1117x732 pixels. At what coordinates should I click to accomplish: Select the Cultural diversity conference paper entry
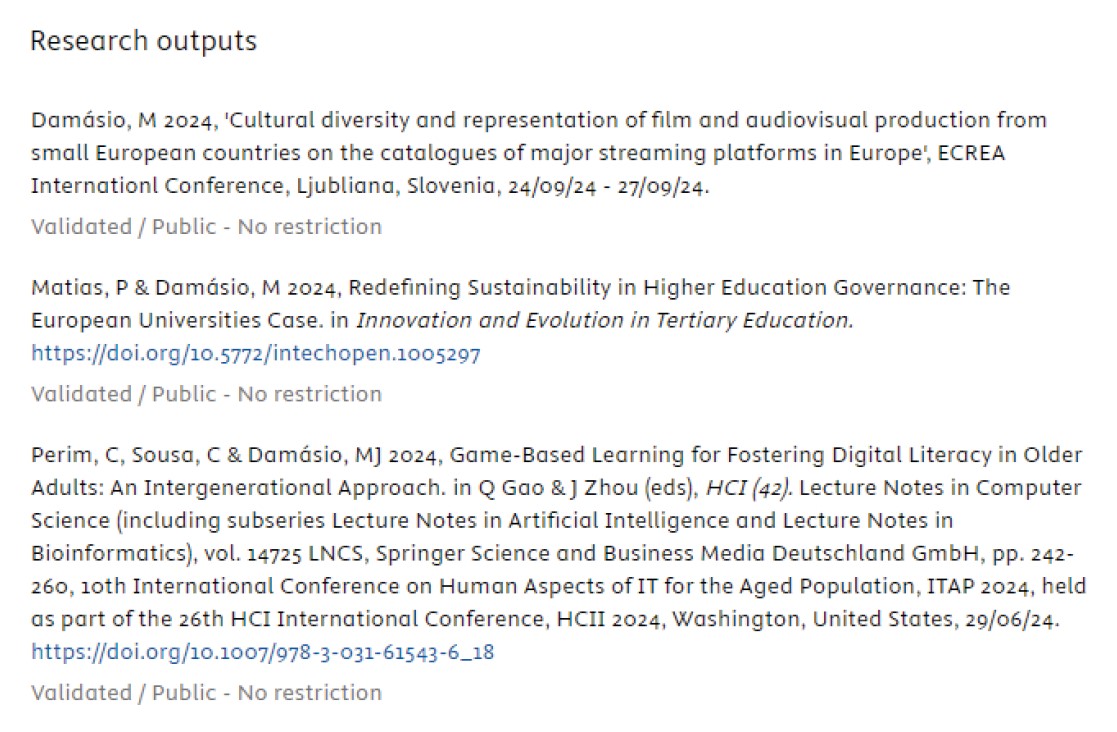pos(539,153)
